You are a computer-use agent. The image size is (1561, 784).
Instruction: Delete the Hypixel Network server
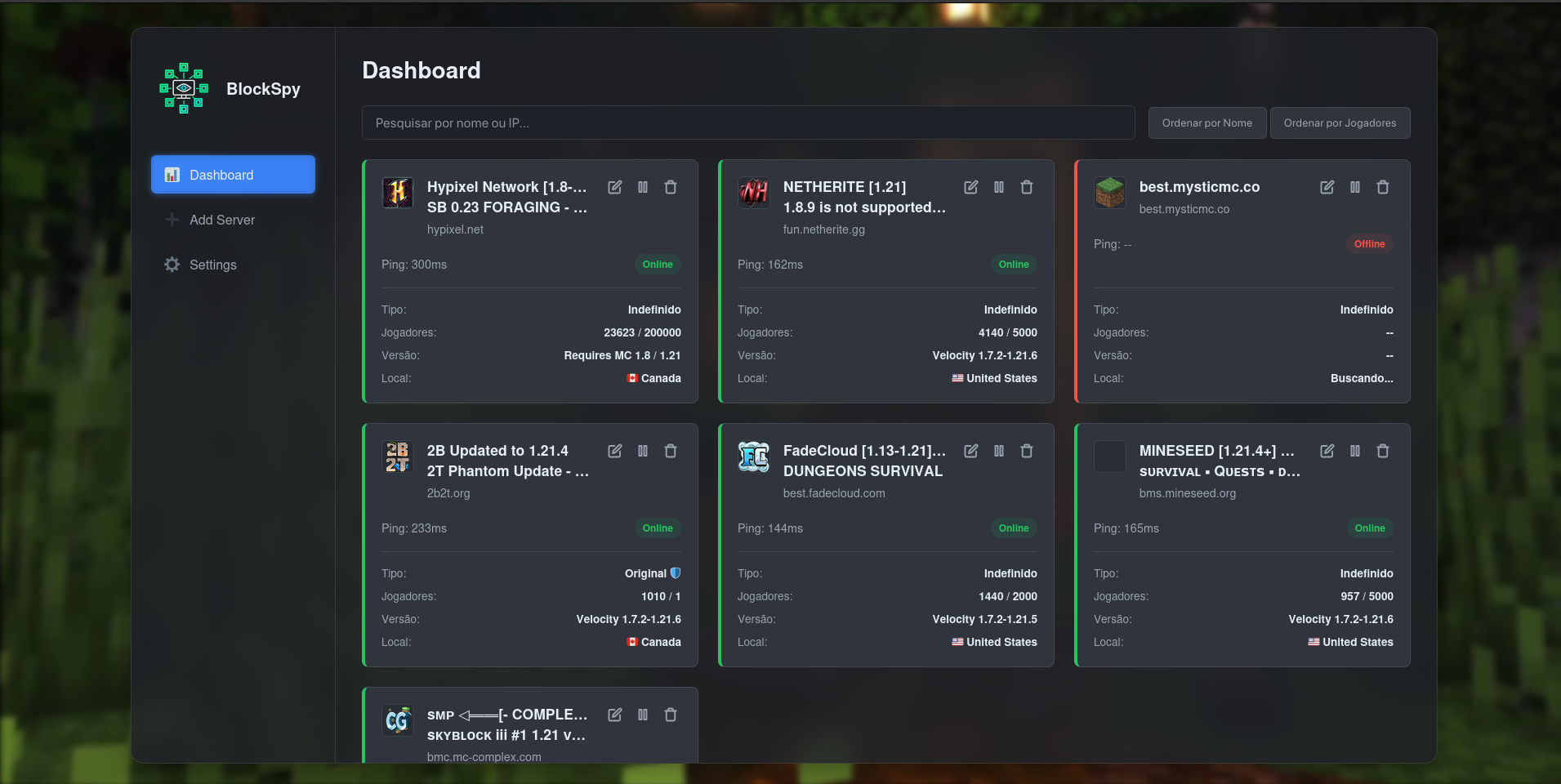pyautogui.click(x=671, y=187)
